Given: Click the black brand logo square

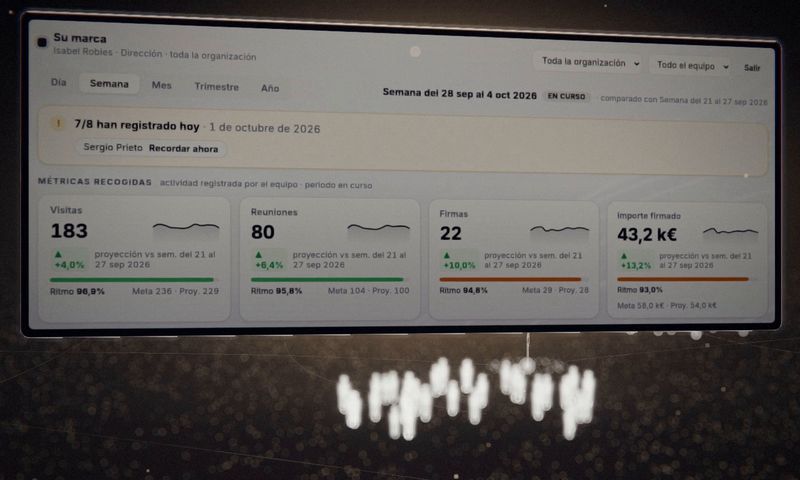Looking at the screenshot, I should coord(42,42).
